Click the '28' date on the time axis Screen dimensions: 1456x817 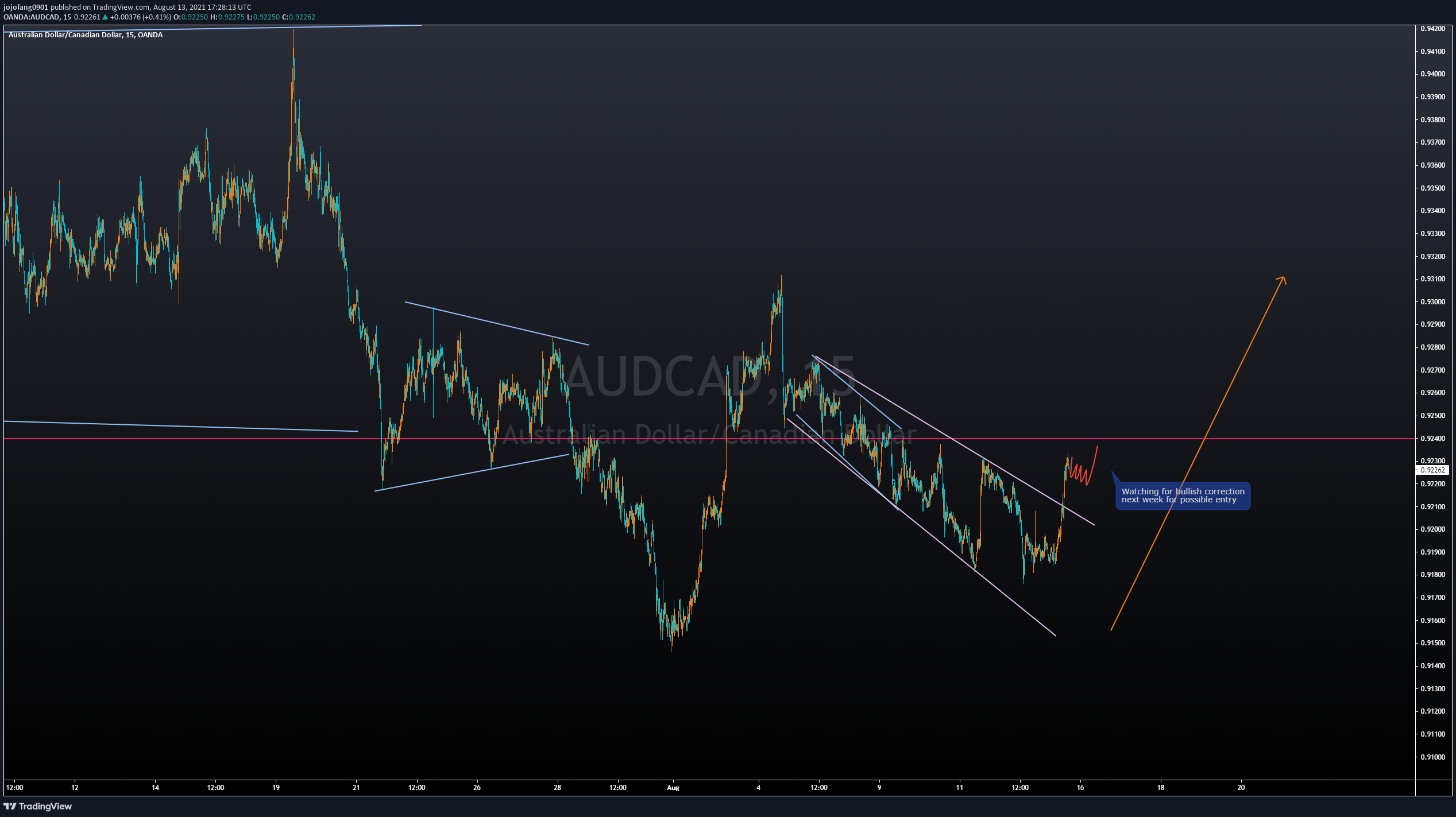pos(557,788)
